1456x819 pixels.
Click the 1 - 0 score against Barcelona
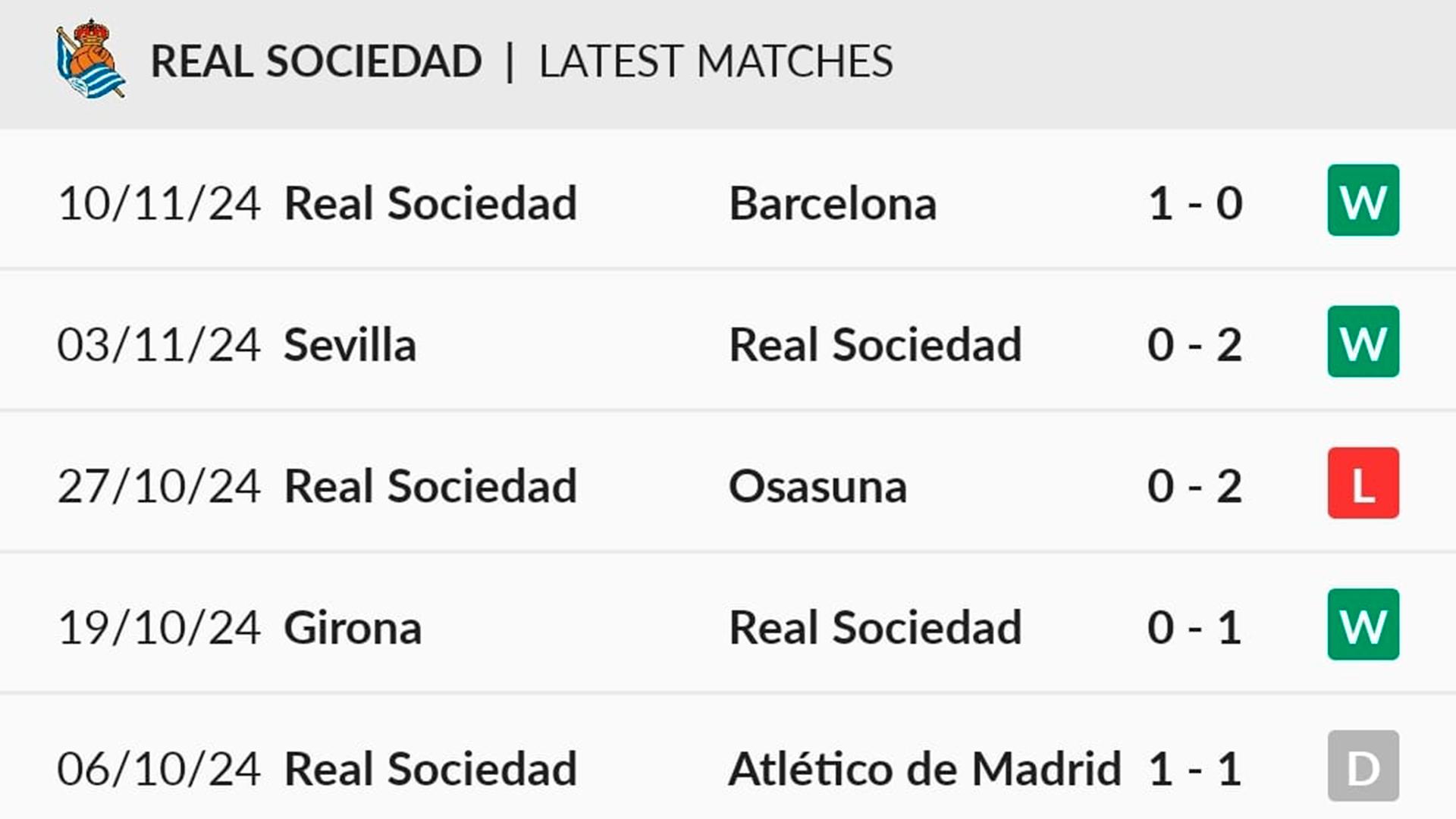click(x=1195, y=203)
